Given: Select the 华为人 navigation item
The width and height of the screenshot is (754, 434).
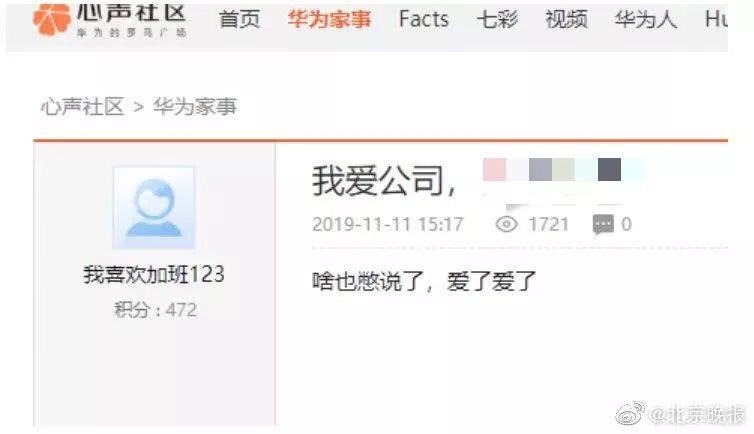Looking at the screenshot, I should click(x=645, y=20).
